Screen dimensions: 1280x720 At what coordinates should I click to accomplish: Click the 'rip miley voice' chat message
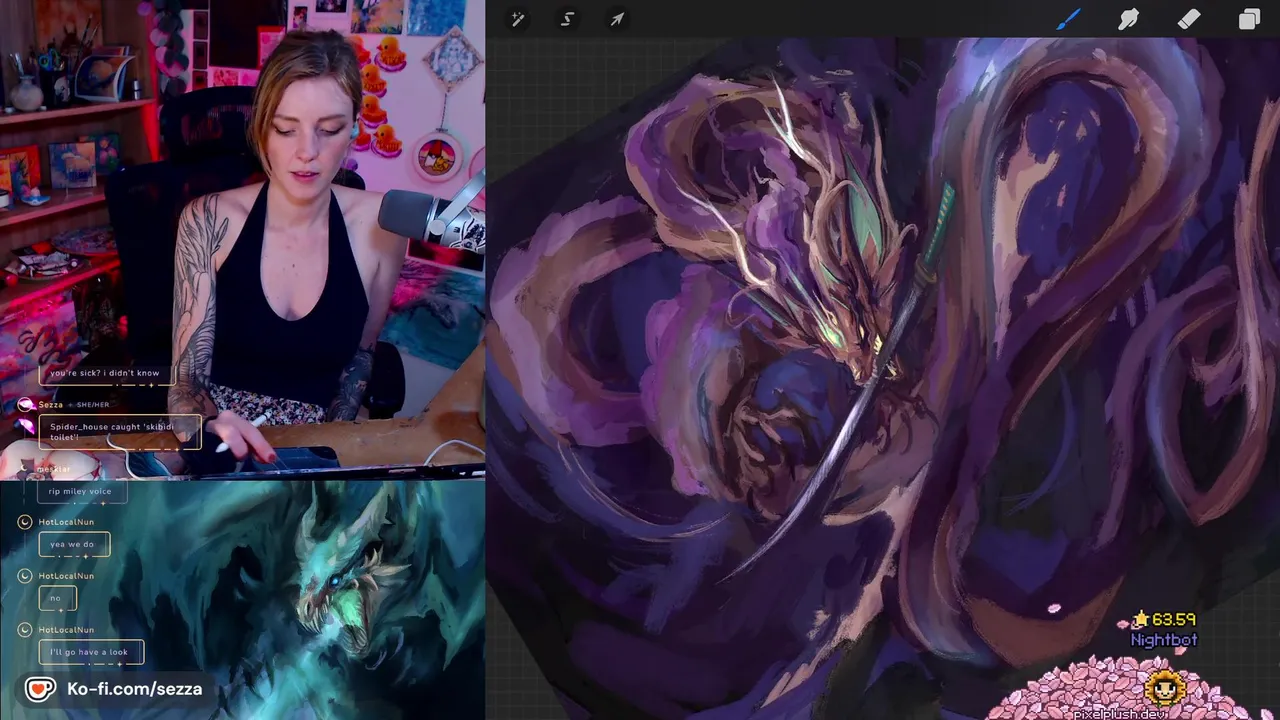pos(81,491)
